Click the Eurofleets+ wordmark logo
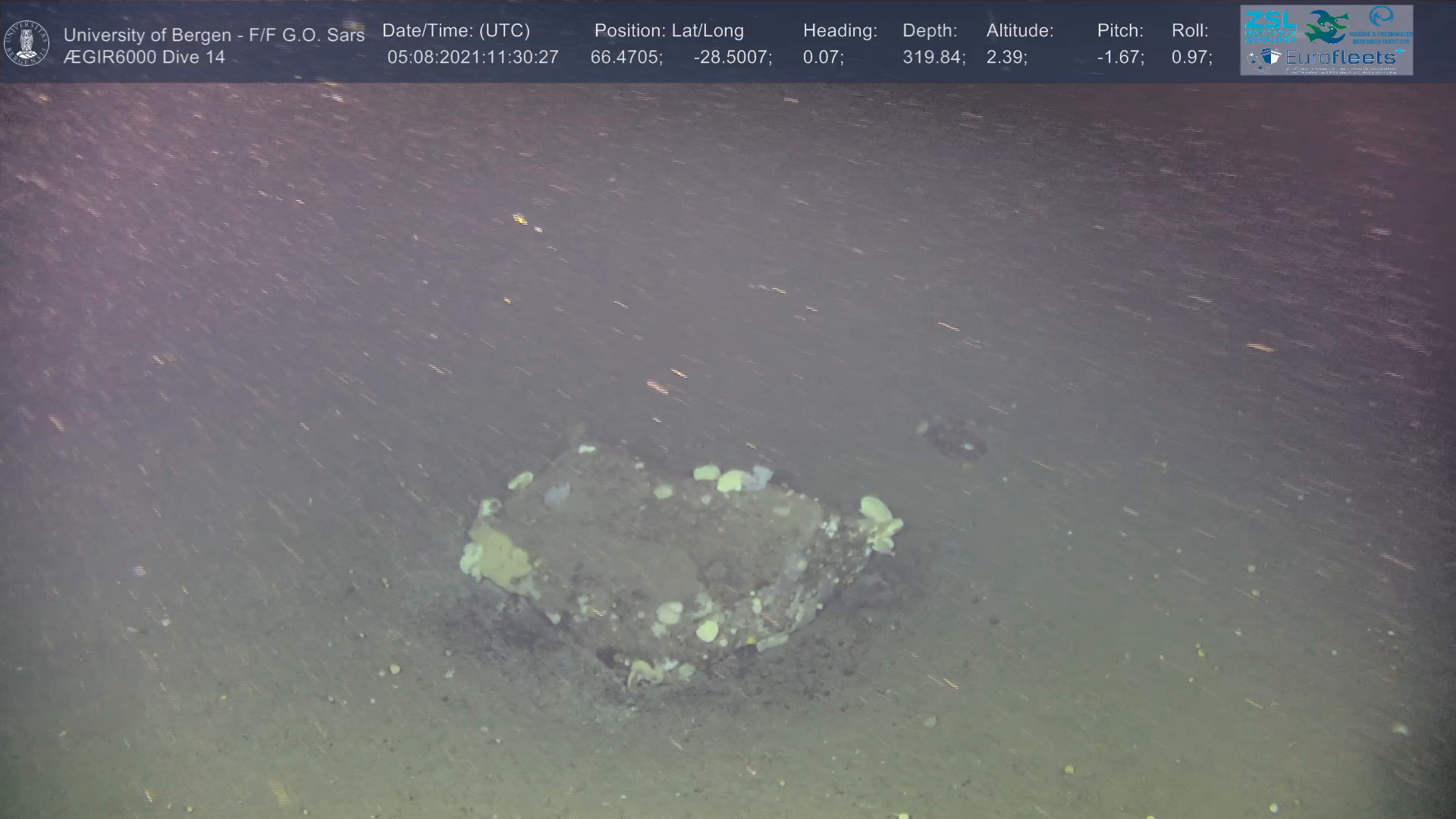Image resolution: width=1456 pixels, height=819 pixels. coord(1339,58)
